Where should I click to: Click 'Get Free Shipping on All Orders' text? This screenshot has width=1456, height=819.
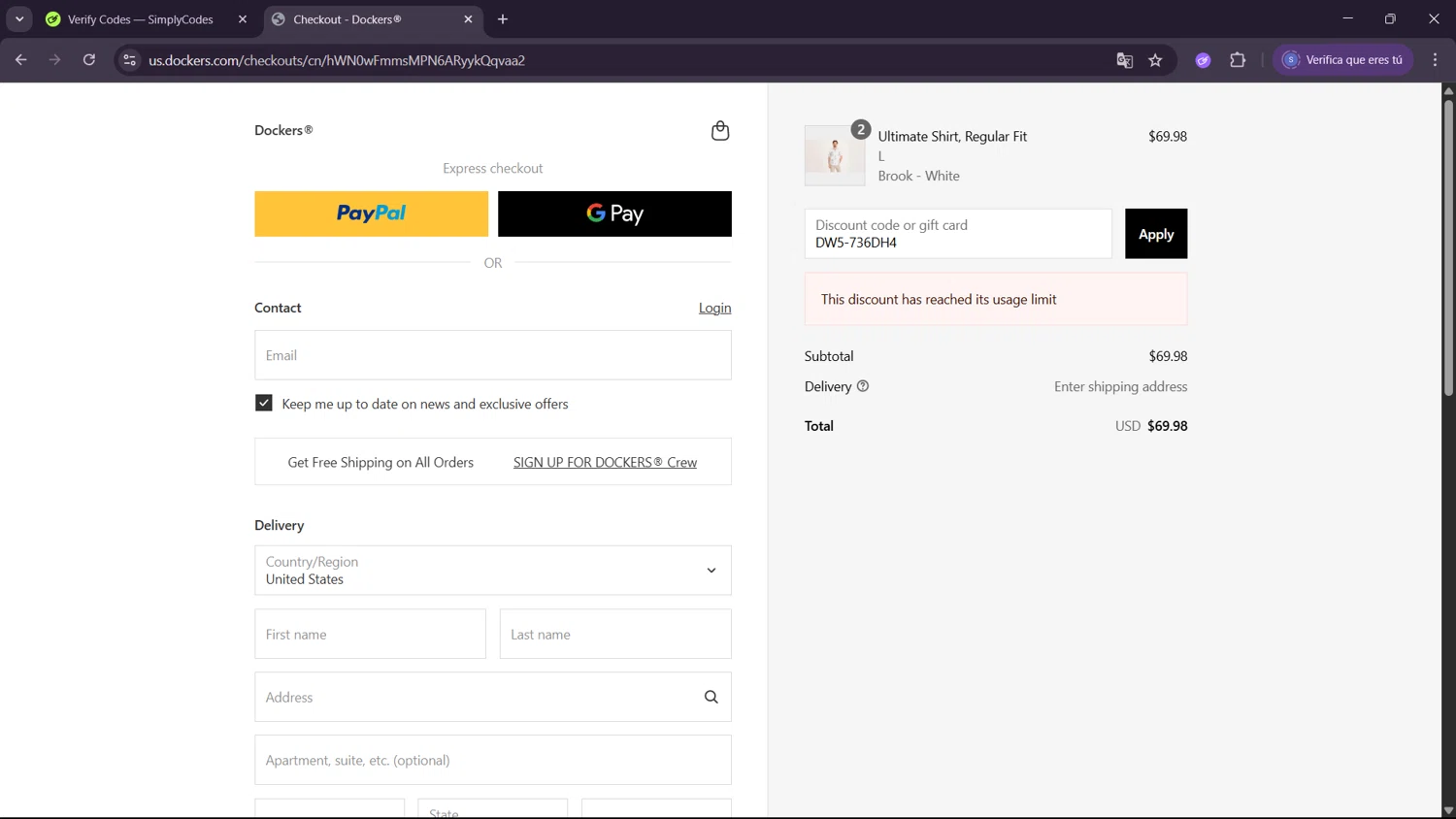[381, 462]
